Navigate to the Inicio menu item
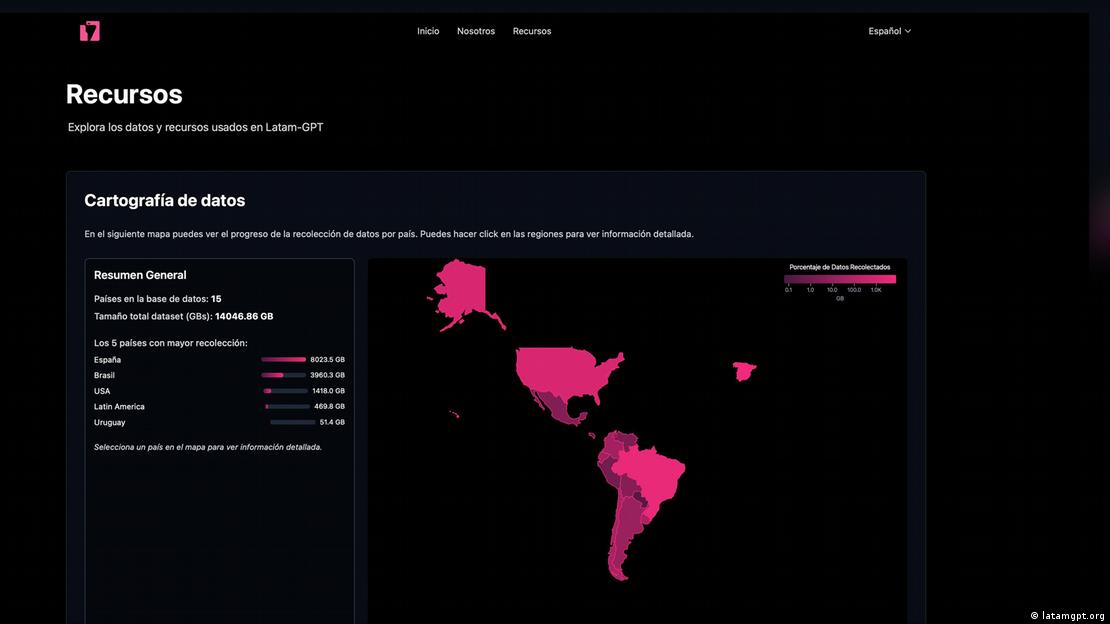1110x624 pixels. pyautogui.click(x=428, y=31)
